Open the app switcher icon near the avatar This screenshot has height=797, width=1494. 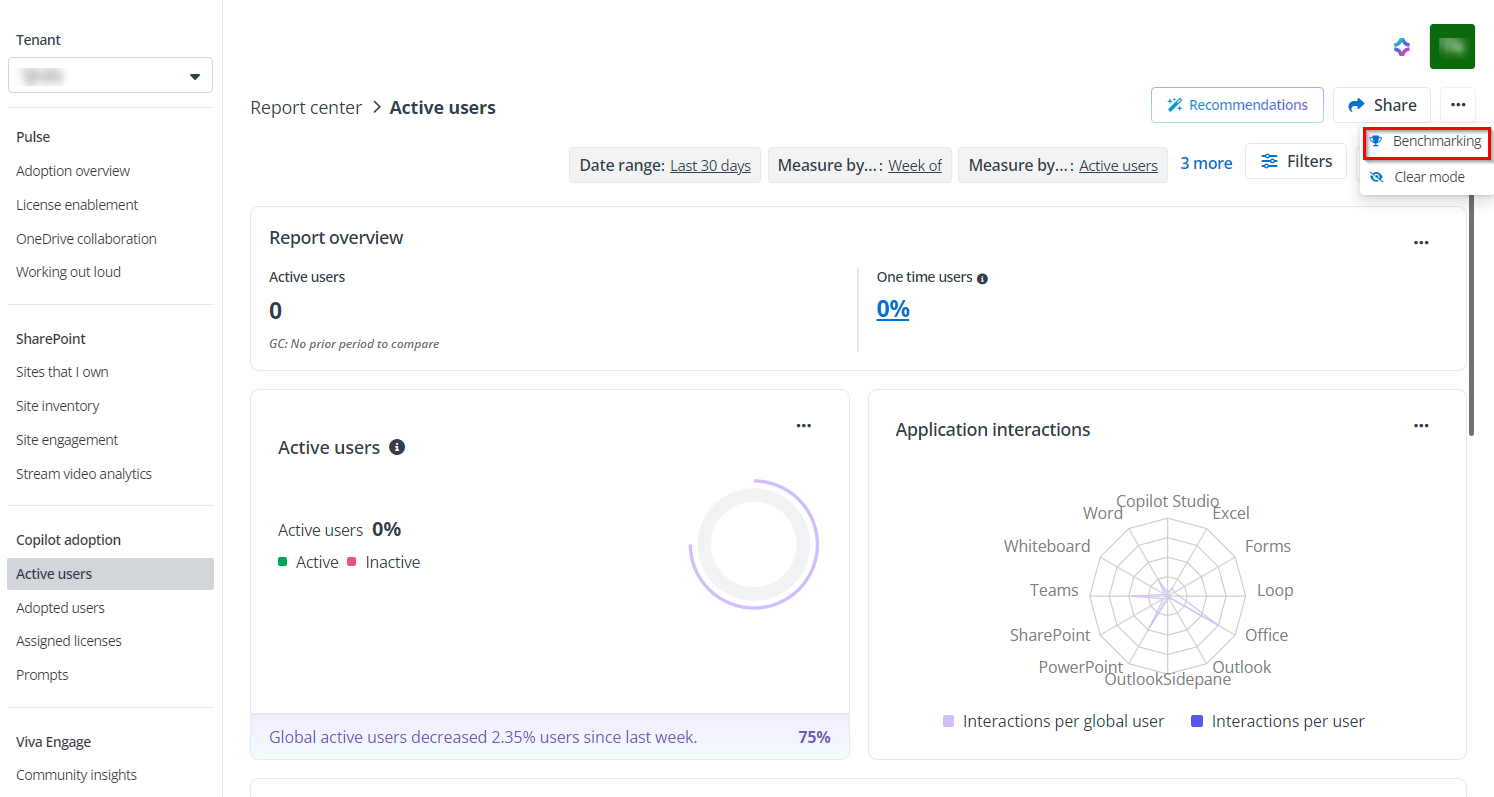[1401, 46]
